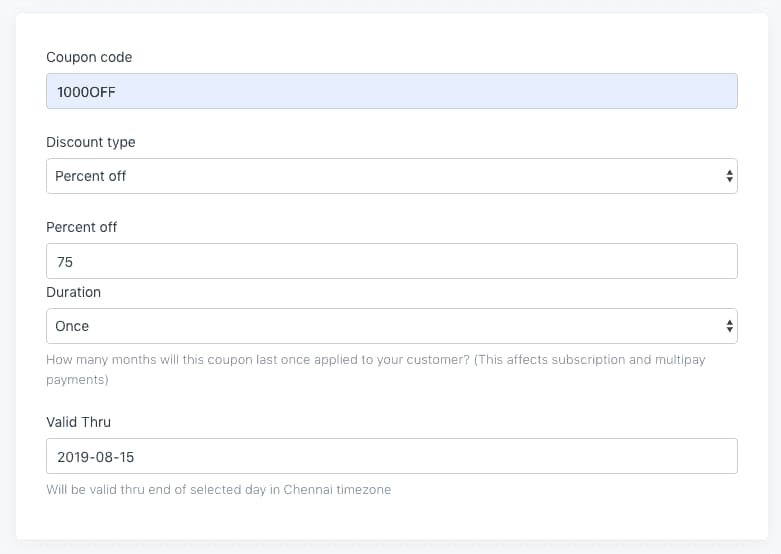The width and height of the screenshot is (781, 554).
Task: Place cursor in the 1000OFF text
Action: [x=86, y=92]
